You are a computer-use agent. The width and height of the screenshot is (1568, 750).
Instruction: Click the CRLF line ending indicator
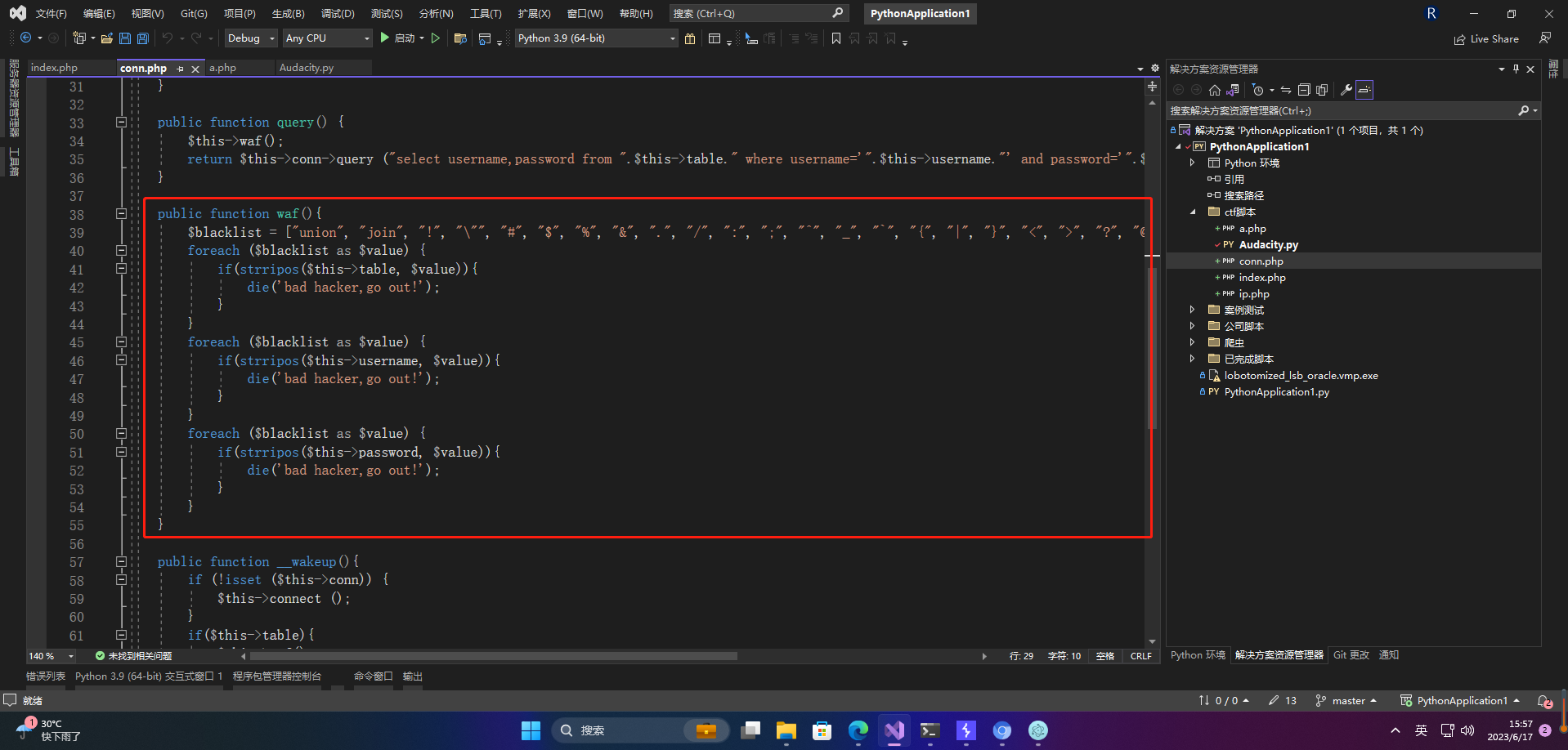(1140, 656)
